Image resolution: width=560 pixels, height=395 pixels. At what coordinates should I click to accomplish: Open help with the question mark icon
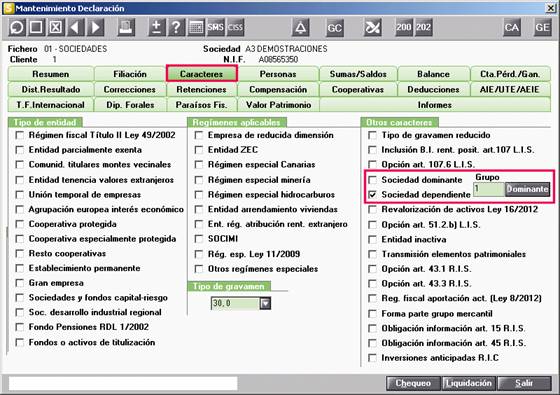coord(176,28)
